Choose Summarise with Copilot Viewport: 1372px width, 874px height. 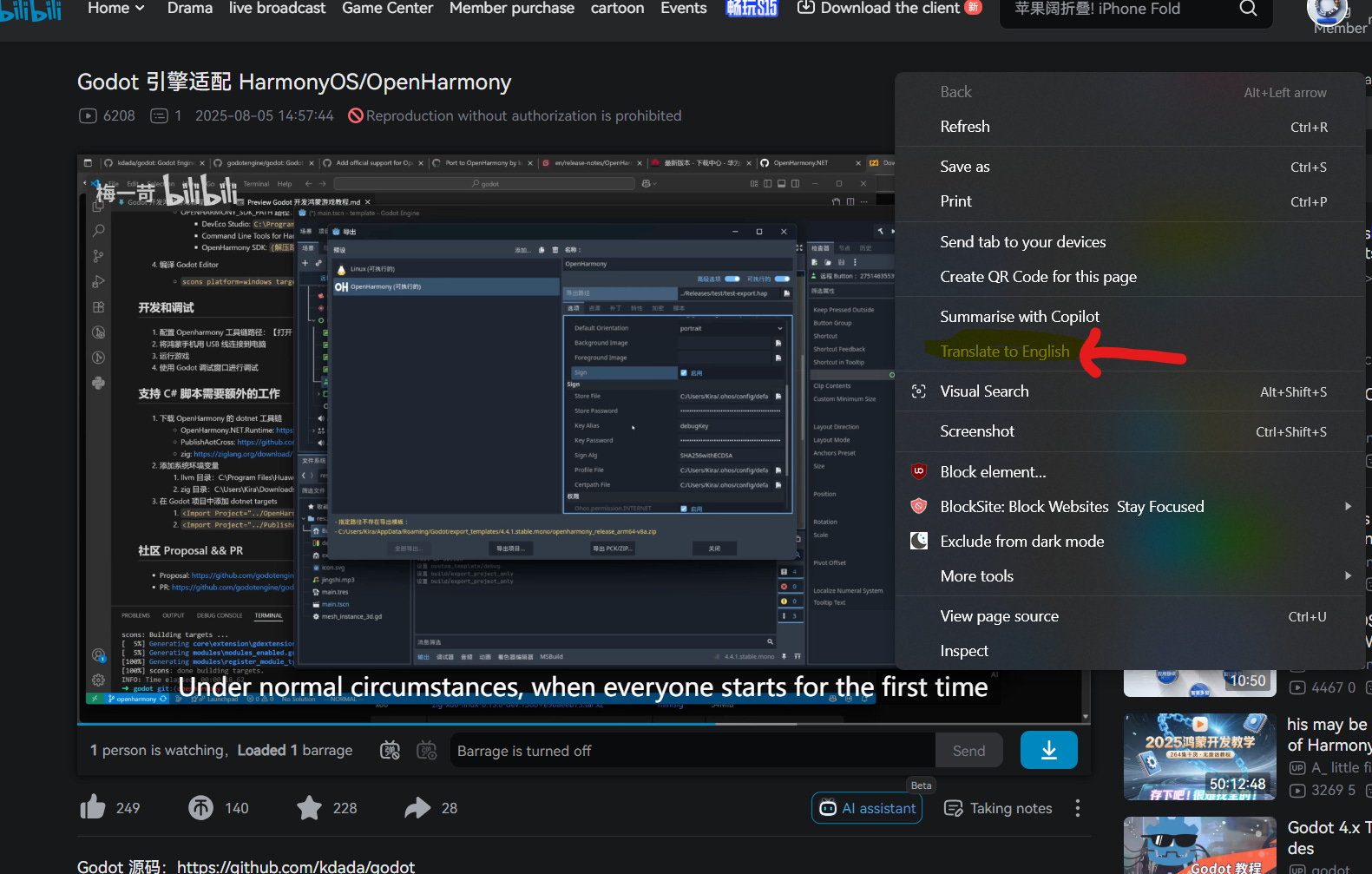click(x=1130, y=317)
